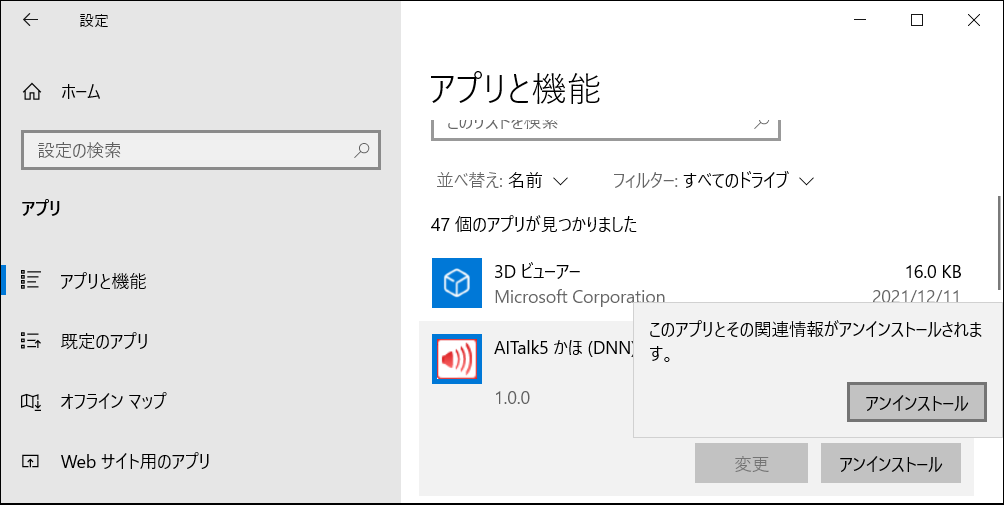
Task: Go back with the arrow beside 設定
Action: tap(30, 20)
